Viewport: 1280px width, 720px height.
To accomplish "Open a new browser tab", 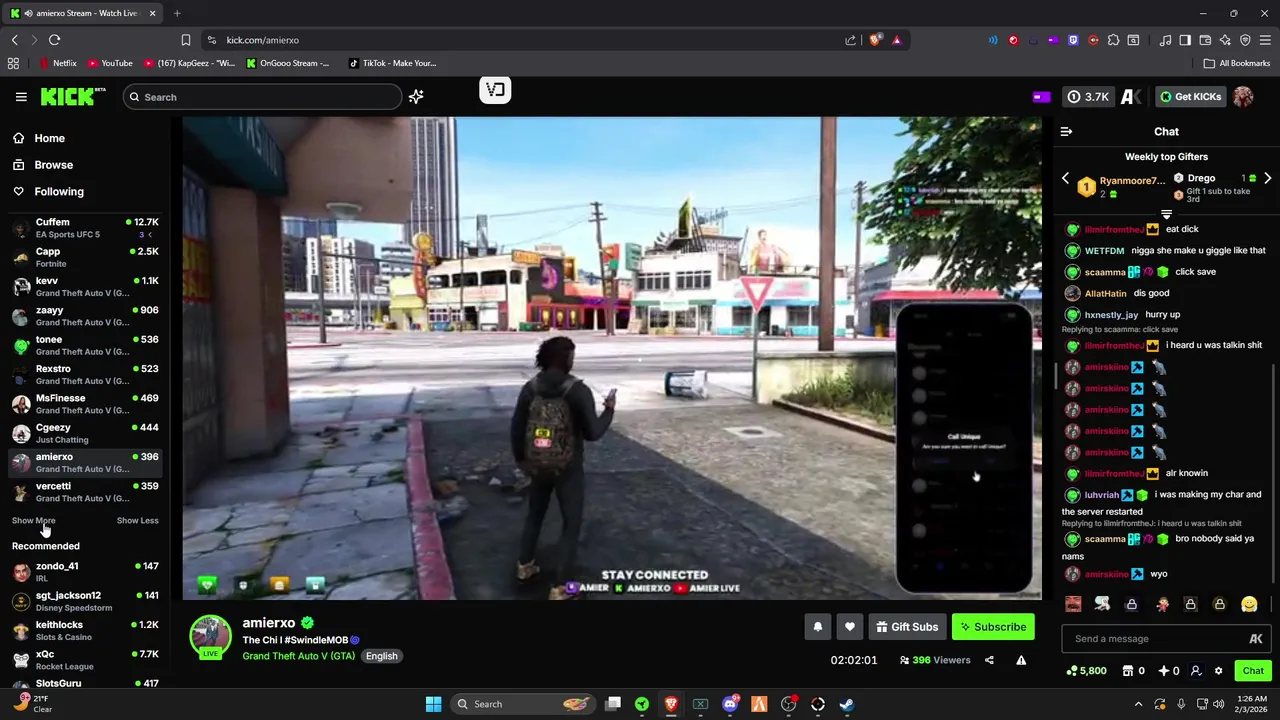I will coord(177,13).
